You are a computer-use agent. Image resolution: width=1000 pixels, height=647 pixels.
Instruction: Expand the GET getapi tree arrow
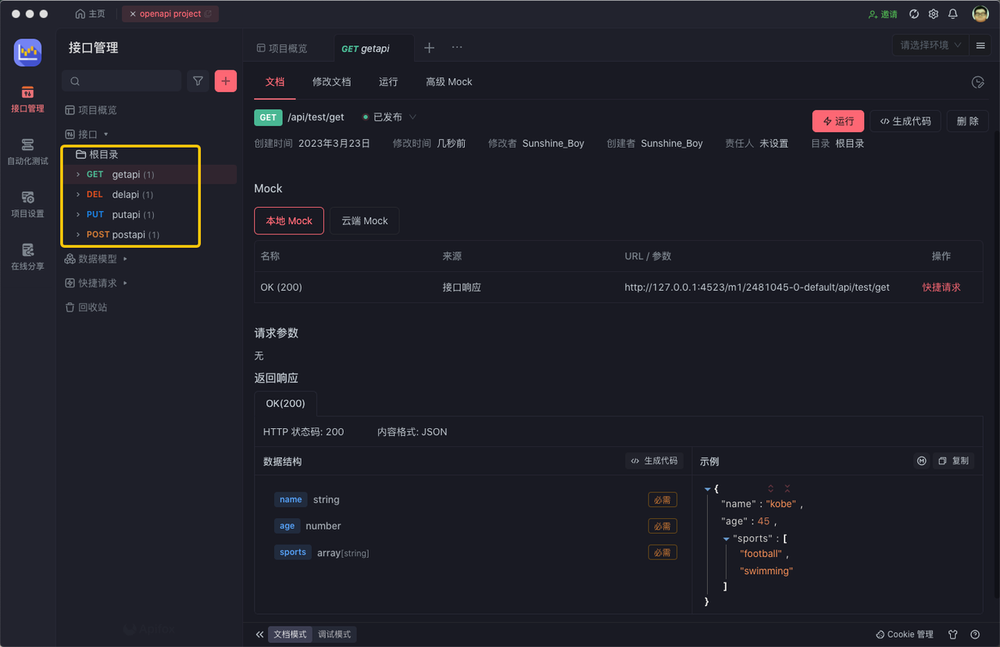tap(78, 174)
